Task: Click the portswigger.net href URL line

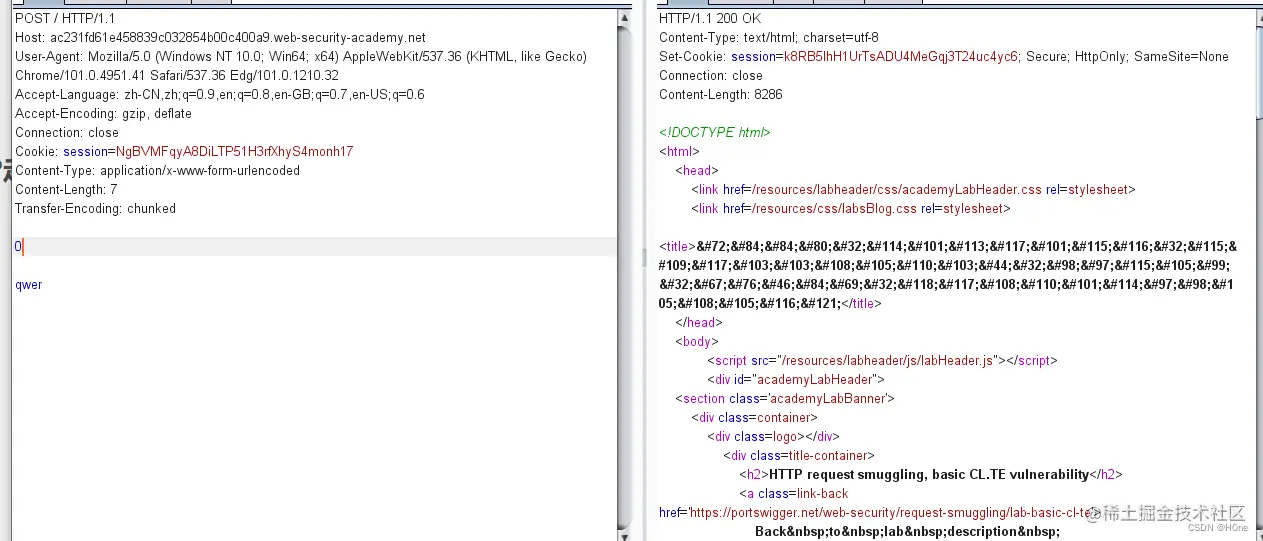Action: [880, 512]
